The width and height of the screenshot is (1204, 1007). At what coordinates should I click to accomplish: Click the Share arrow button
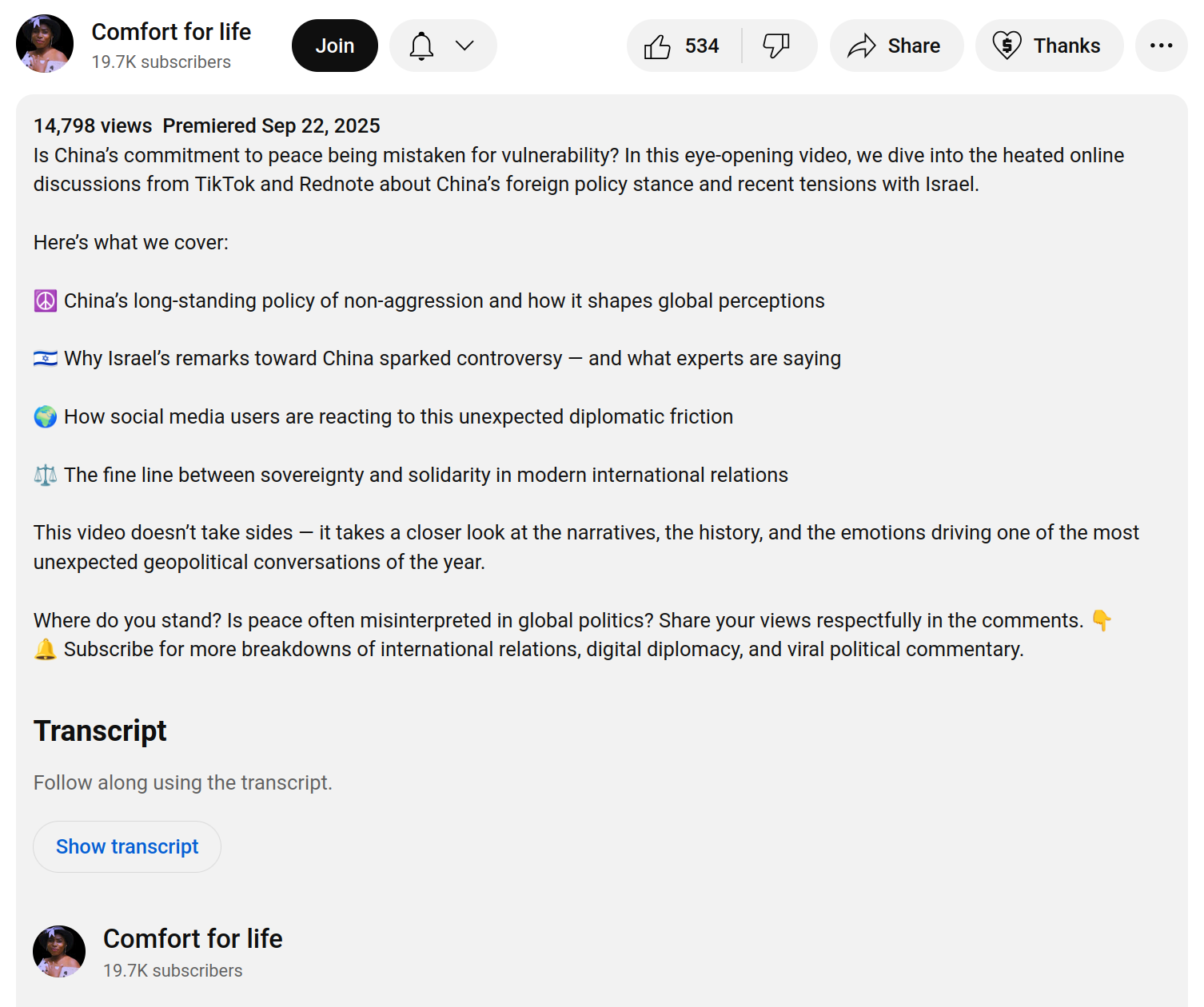(896, 46)
